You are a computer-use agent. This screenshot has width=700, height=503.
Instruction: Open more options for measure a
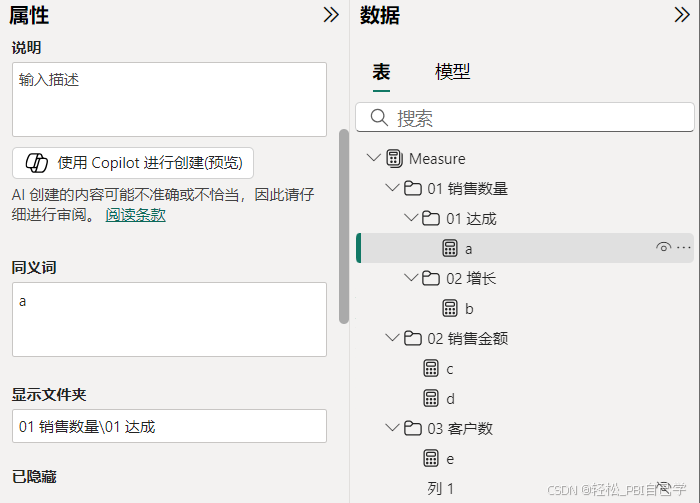(684, 247)
